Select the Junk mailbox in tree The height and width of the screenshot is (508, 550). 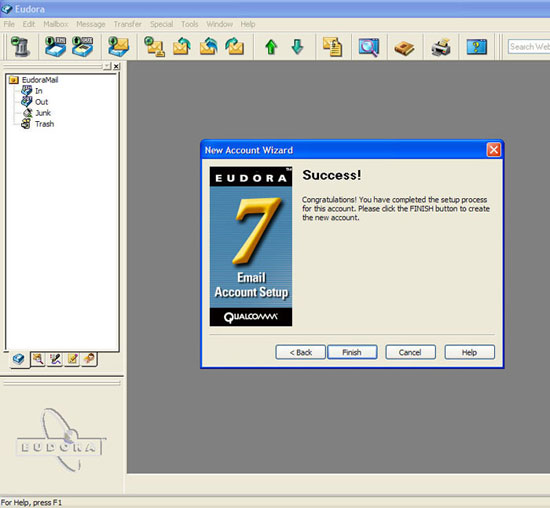(x=43, y=113)
